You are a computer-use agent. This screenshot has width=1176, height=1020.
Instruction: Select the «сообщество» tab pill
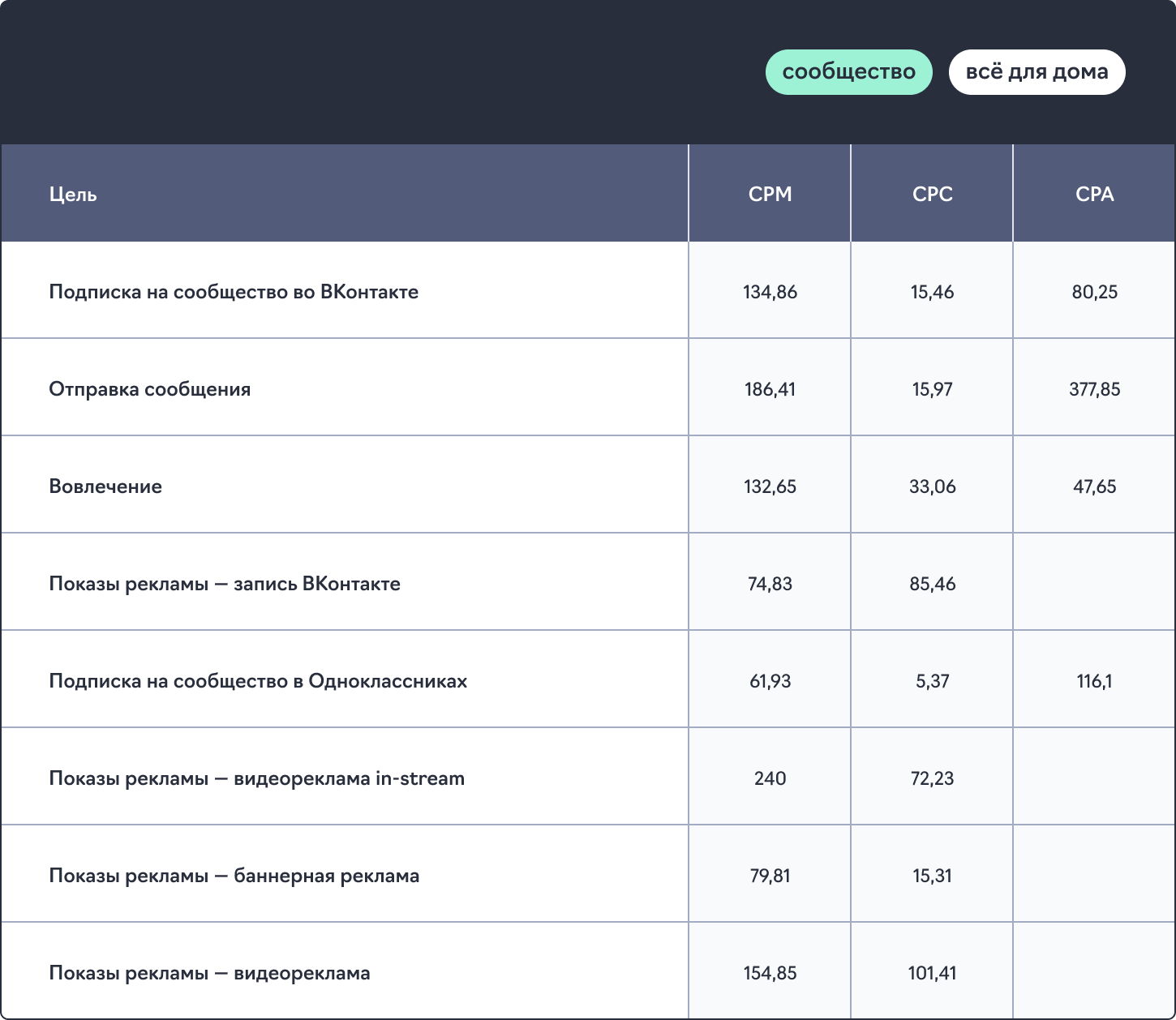(848, 72)
